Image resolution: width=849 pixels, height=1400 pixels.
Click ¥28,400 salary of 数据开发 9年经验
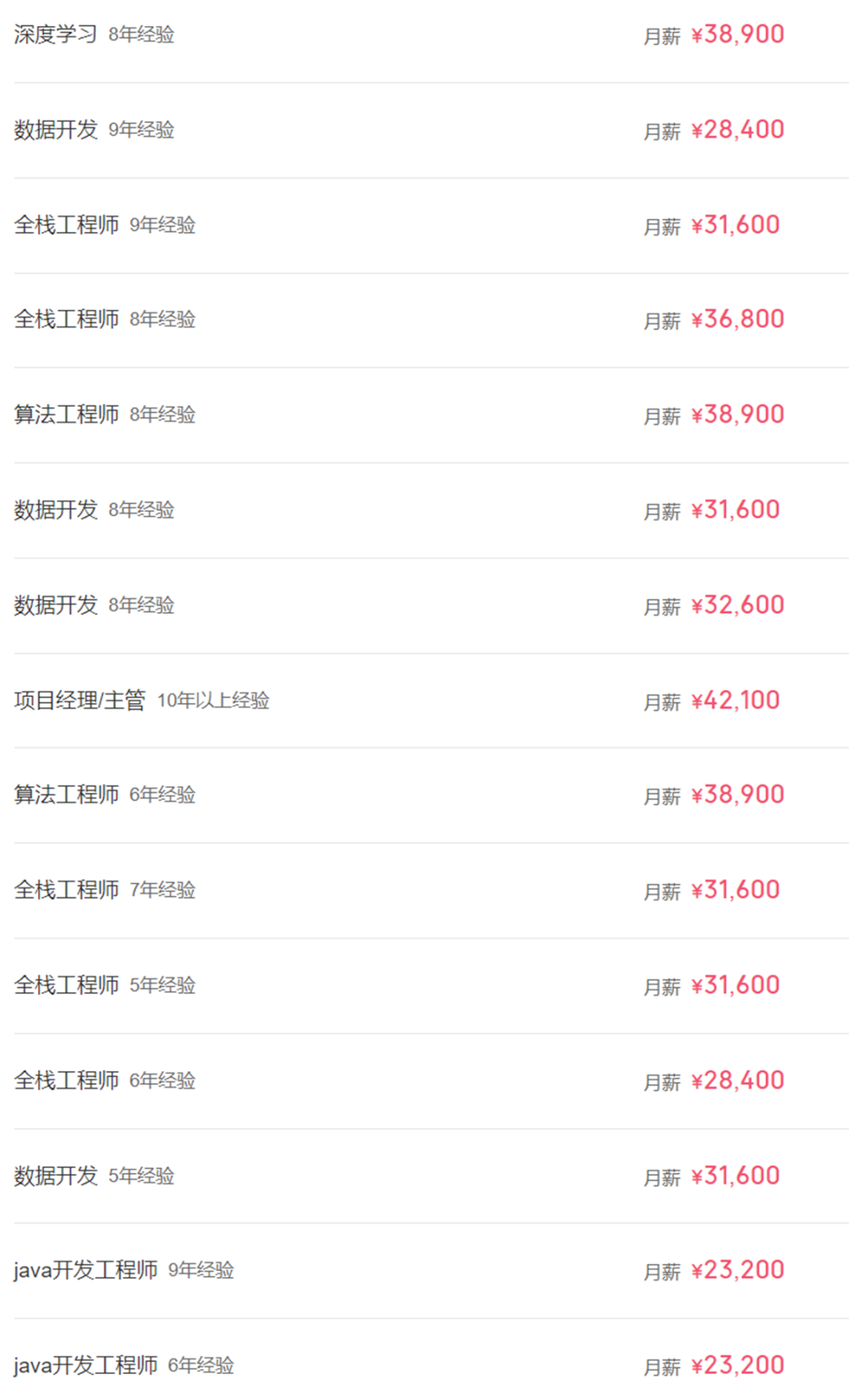pos(737,130)
